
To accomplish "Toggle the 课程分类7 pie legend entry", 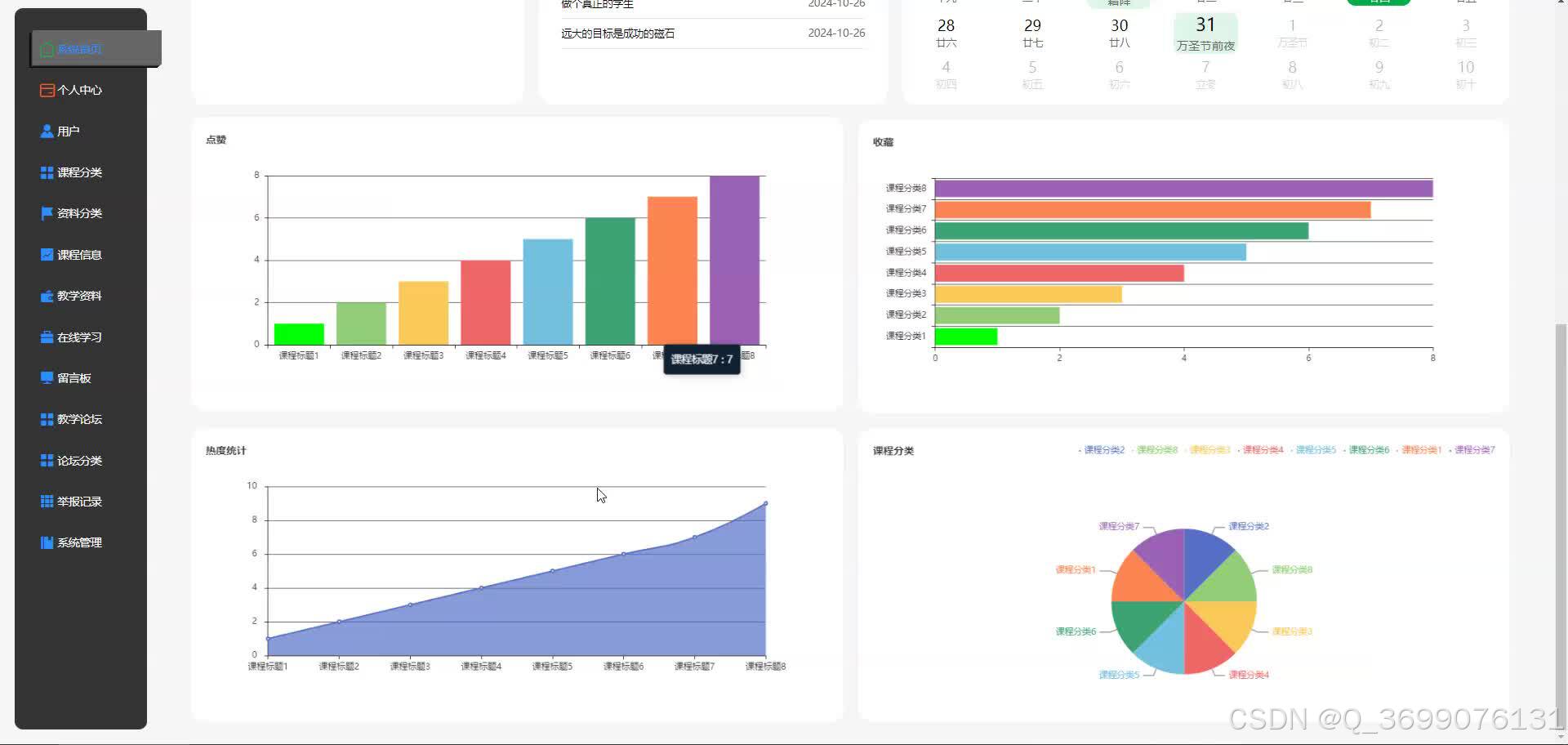I will (1472, 450).
